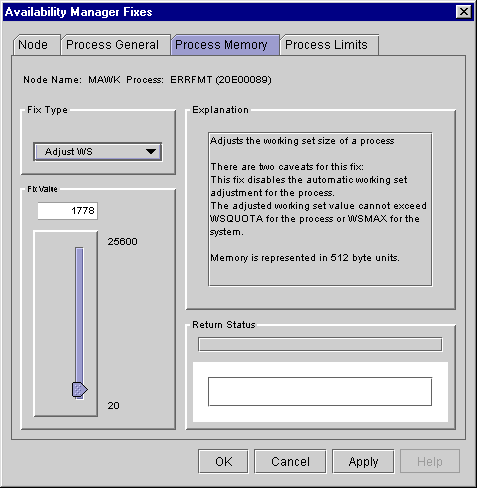Click the Return Status text box
The height and width of the screenshot is (488, 477).
[x=320, y=392]
